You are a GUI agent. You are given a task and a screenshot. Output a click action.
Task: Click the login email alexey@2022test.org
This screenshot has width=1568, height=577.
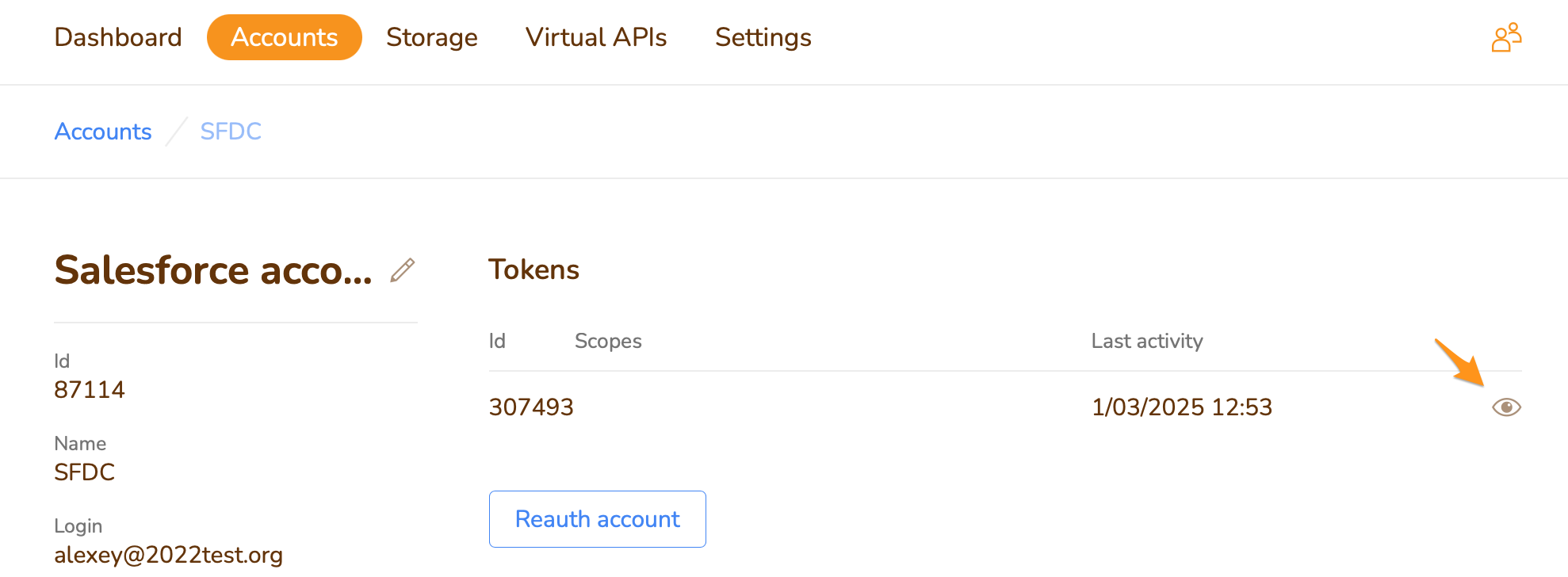click(x=168, y=555)
